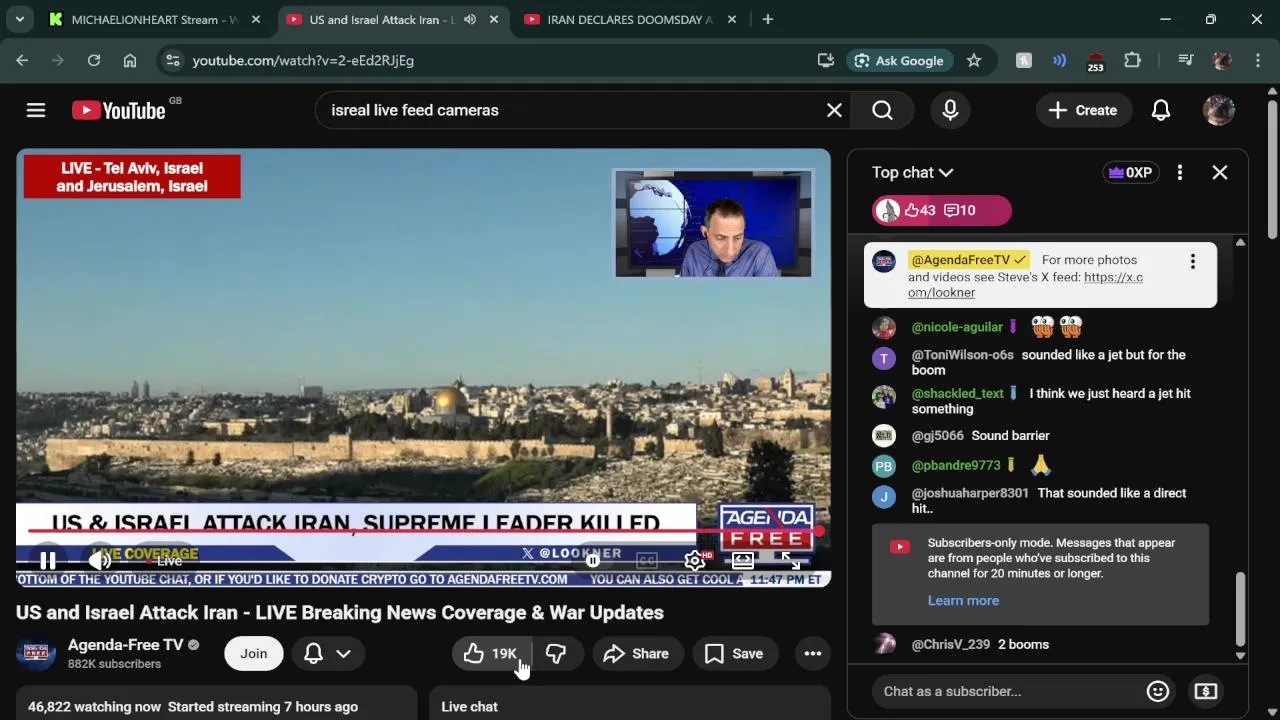Viewport: 1280px width, 720px height.
Task: Click Learn more about subscribers-only mode
Action: point(963,601)
